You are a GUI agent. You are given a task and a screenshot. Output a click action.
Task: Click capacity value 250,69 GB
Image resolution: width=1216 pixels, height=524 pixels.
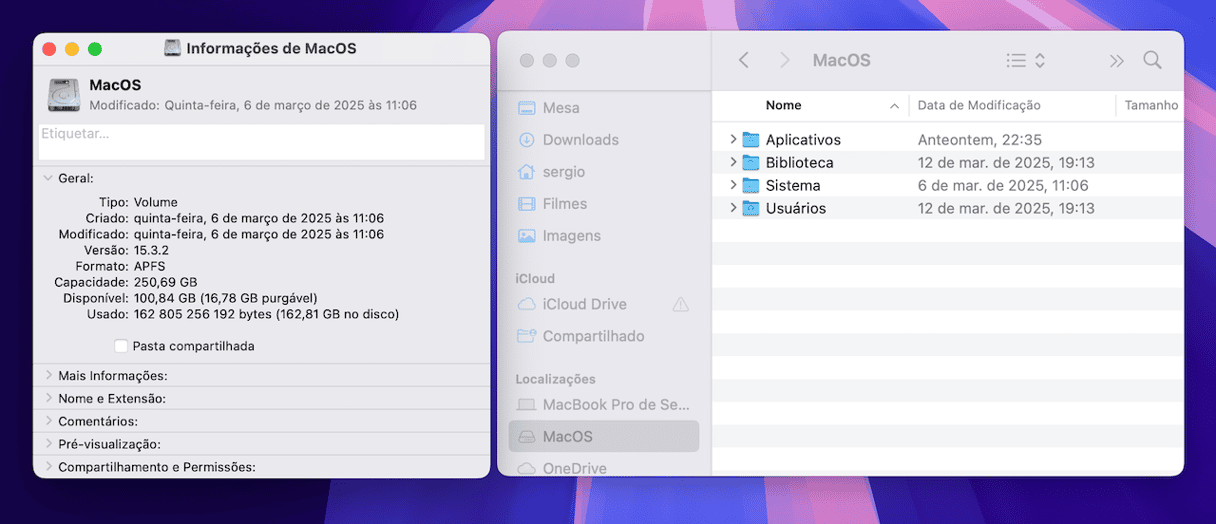point(166,282)
